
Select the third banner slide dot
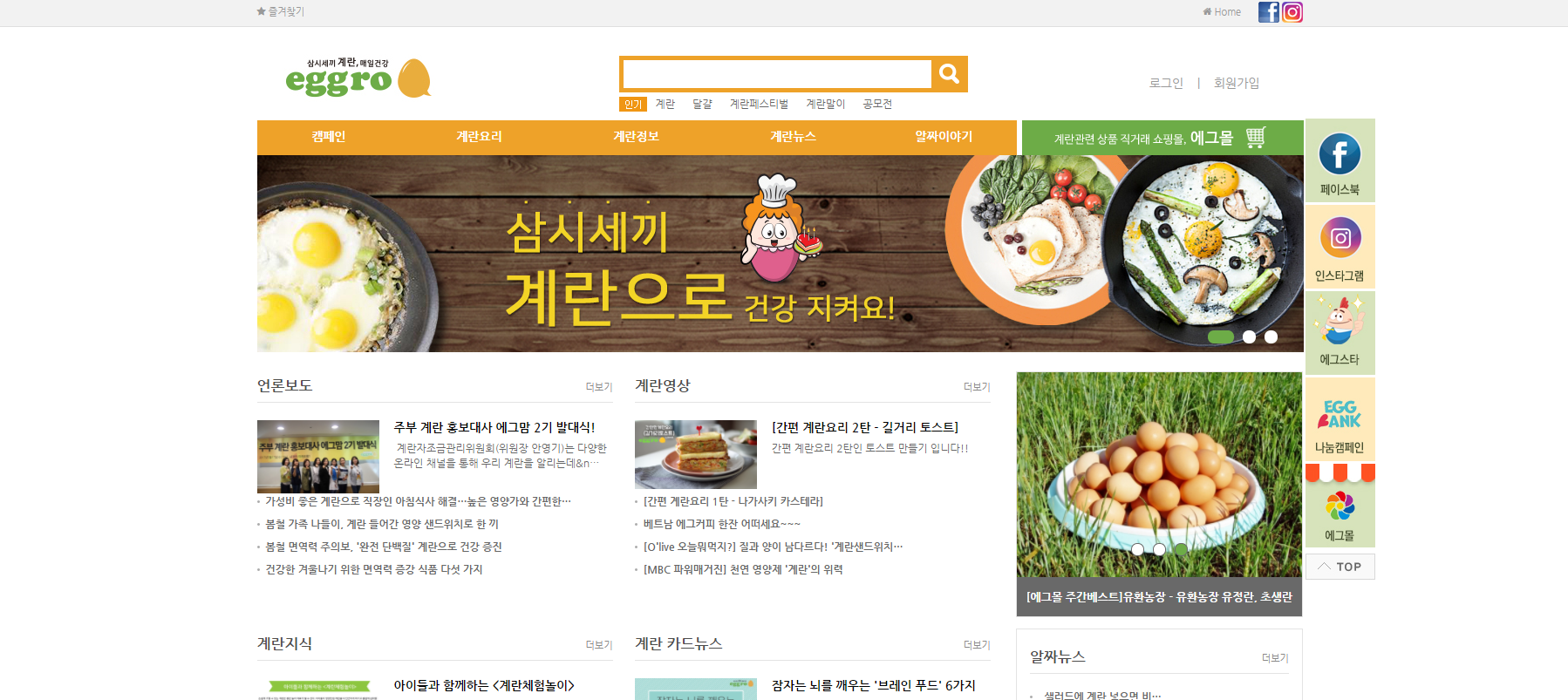[1271, 336]
